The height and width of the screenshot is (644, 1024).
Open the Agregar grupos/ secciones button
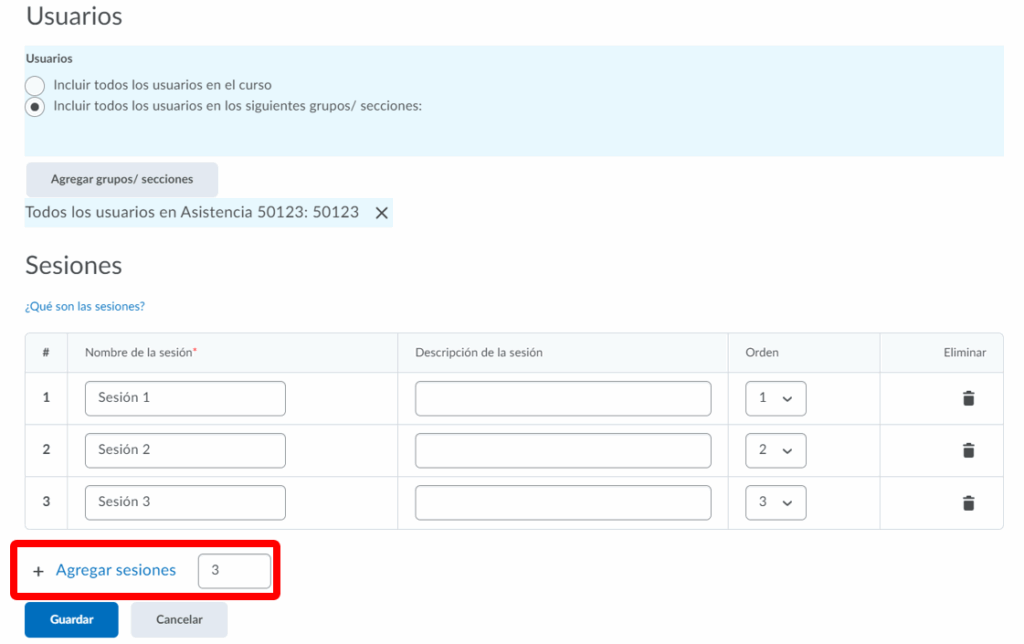click(122, 180)
